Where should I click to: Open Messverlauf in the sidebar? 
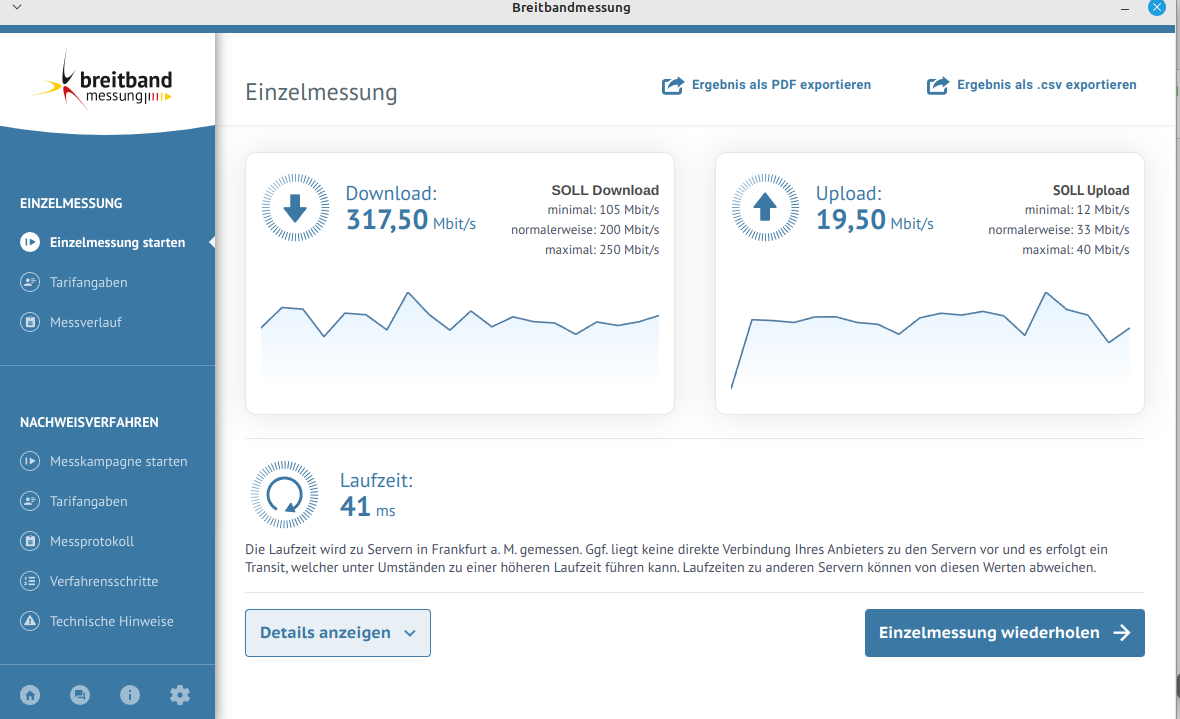point(85,322)
